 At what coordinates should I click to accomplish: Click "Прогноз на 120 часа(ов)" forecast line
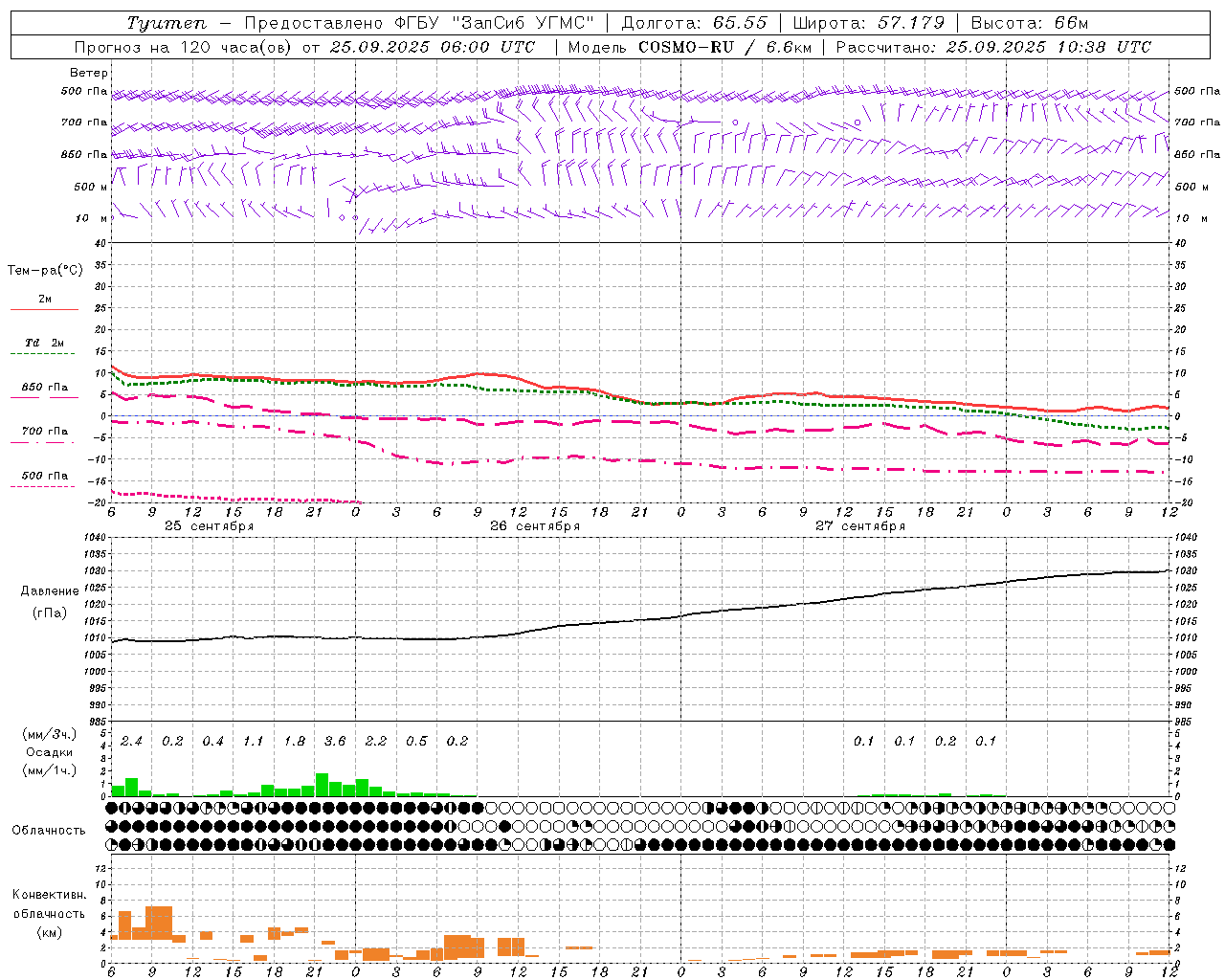(185, 47)
